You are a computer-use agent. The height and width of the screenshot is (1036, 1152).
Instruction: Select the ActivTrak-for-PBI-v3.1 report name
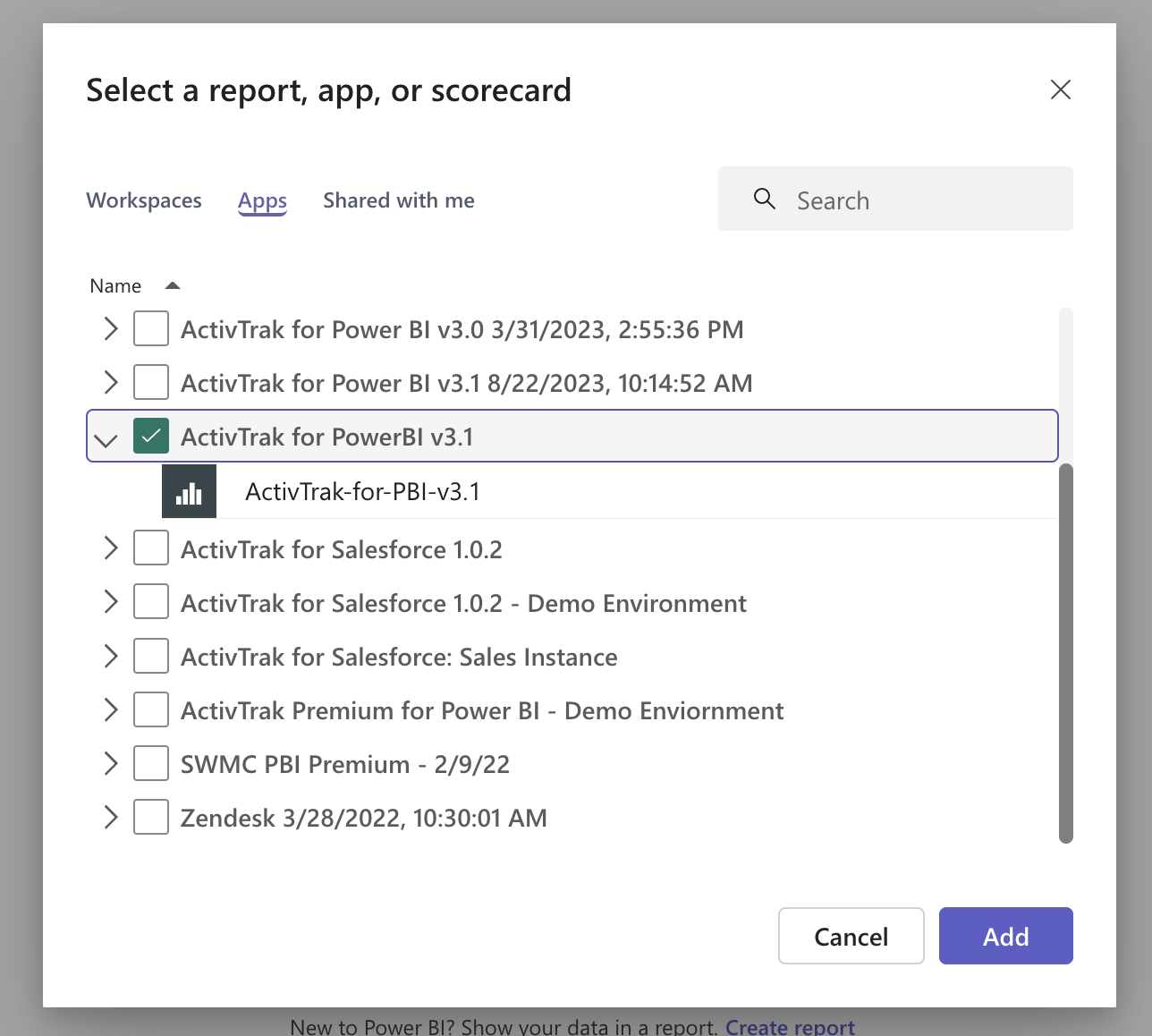(362, 491)
